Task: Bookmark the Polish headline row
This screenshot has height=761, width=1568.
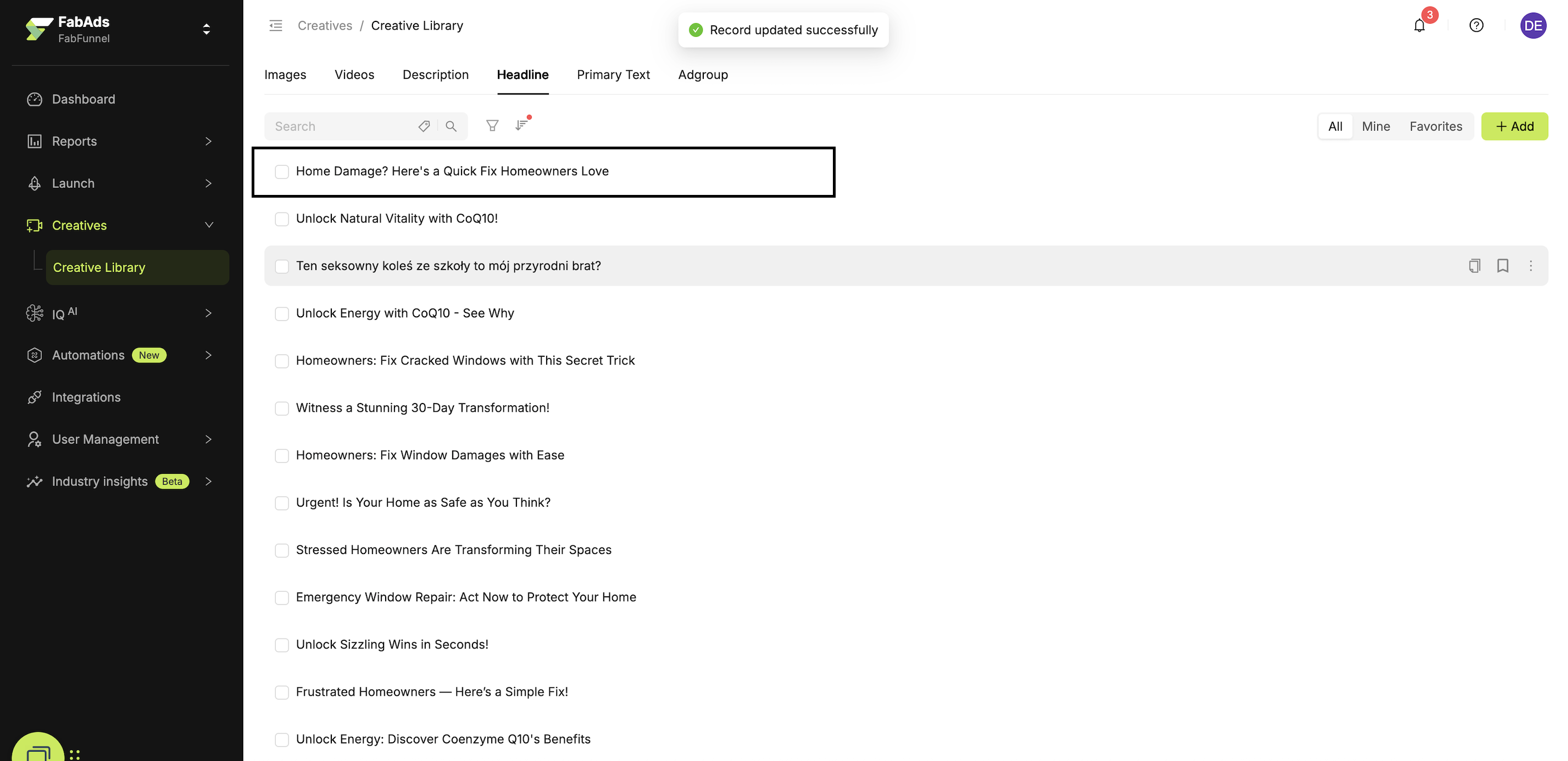Action: point(1502,266)
